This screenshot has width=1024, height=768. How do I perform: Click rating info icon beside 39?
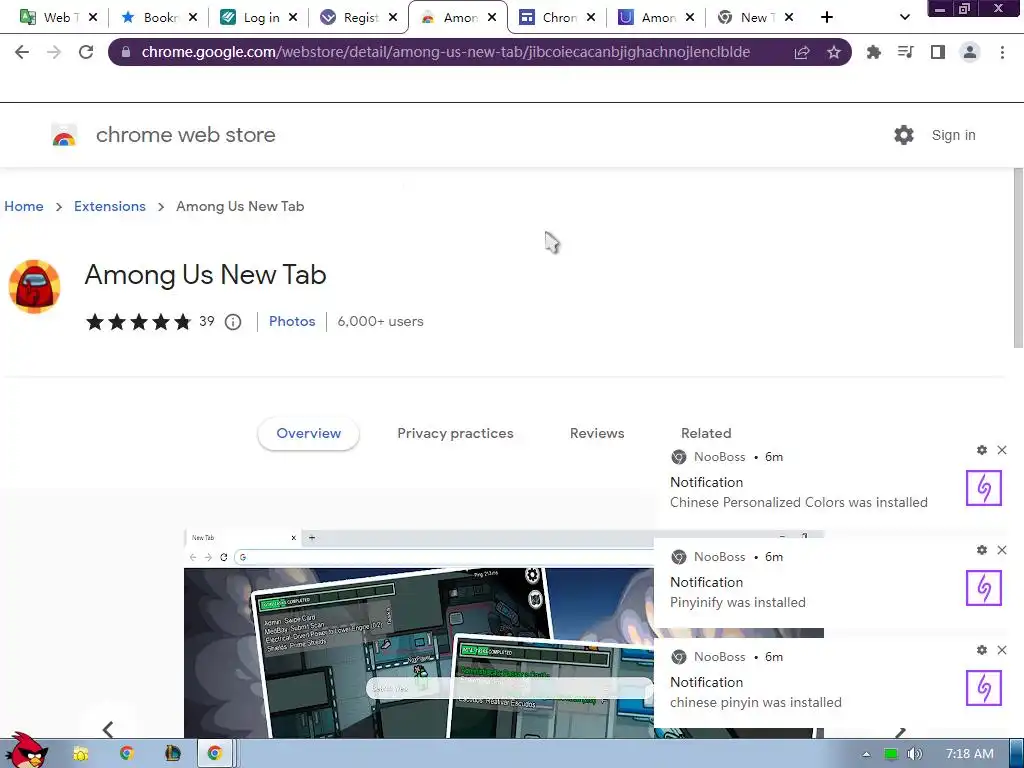233,322
